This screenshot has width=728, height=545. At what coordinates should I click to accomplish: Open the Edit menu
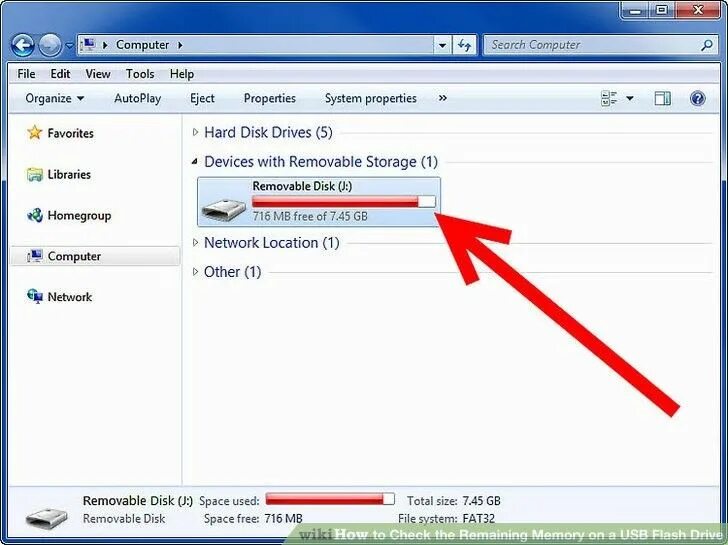coord(60,74)
